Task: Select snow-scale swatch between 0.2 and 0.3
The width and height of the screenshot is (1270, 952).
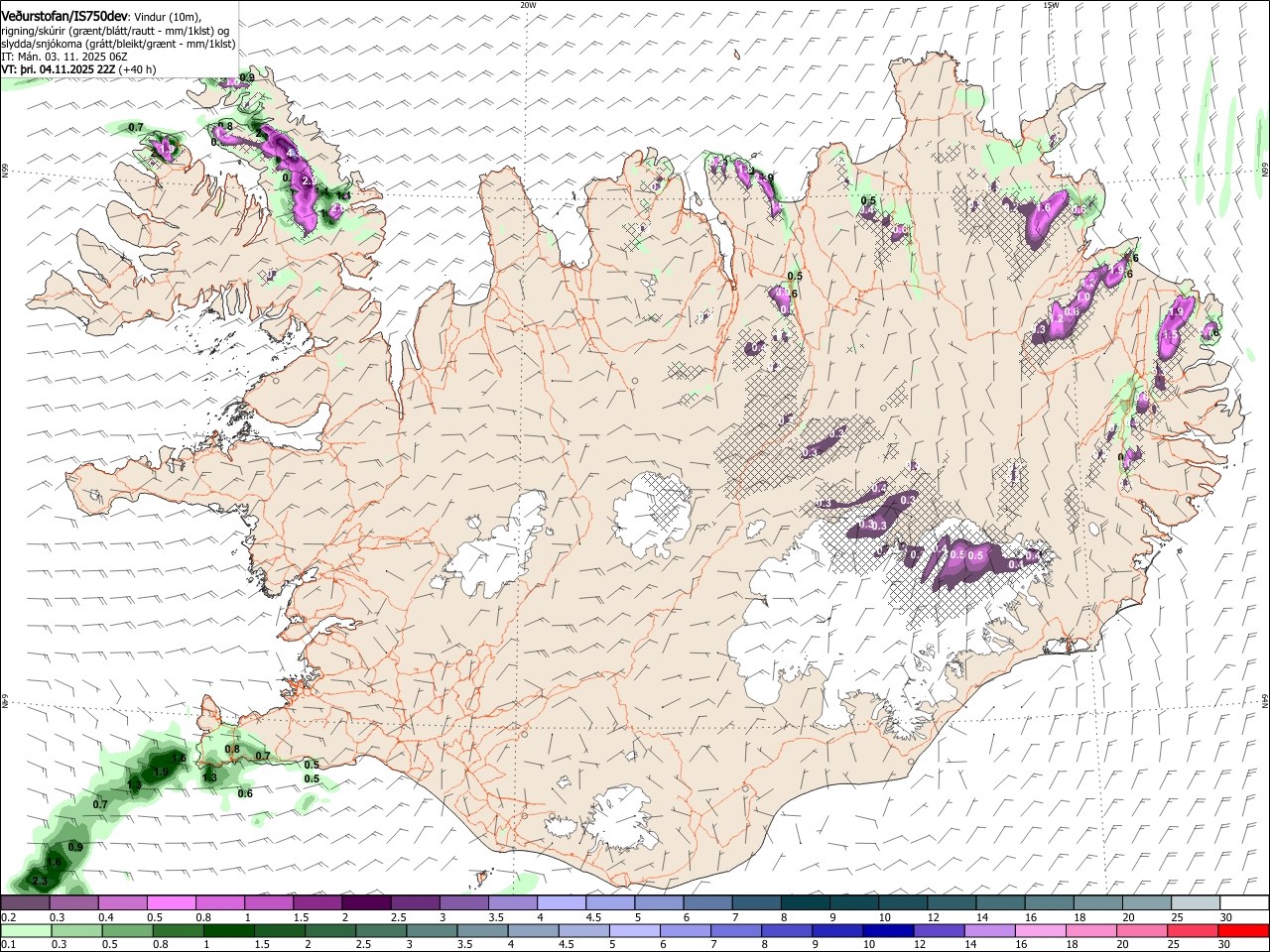Action: click(x=25, y=902)
